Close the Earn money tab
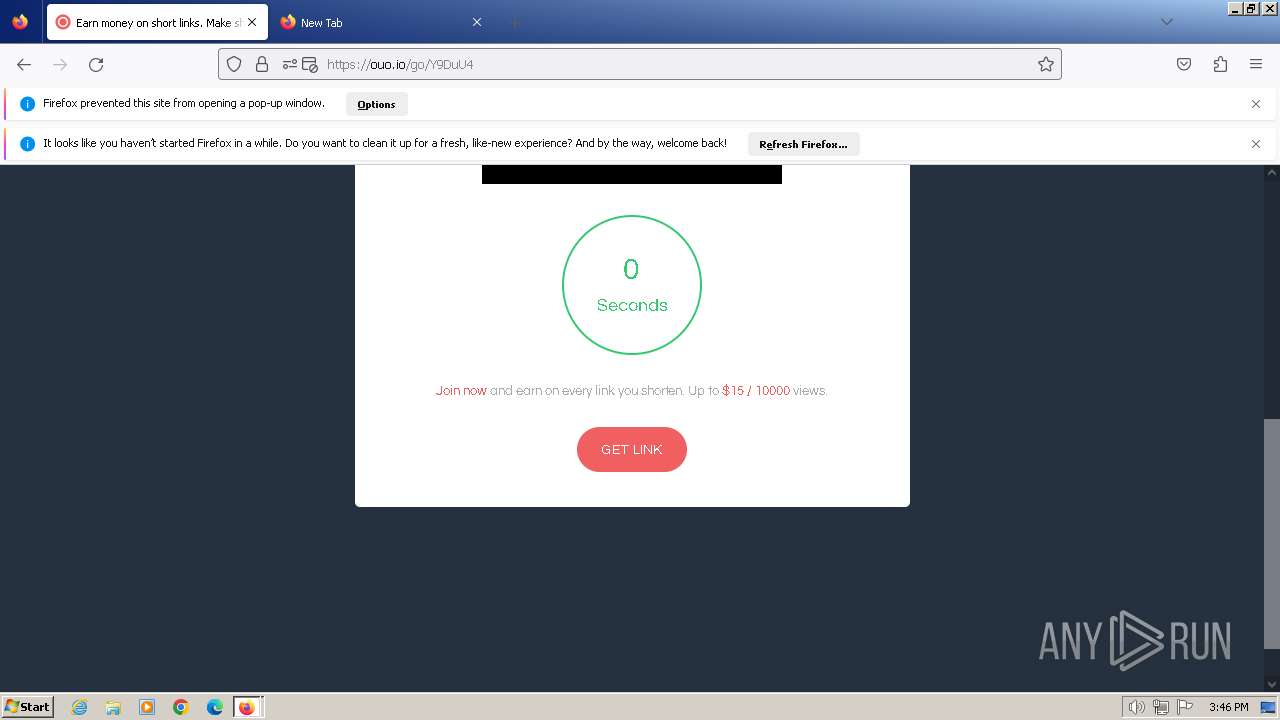Screen dimensions: 1280x720 252,22
